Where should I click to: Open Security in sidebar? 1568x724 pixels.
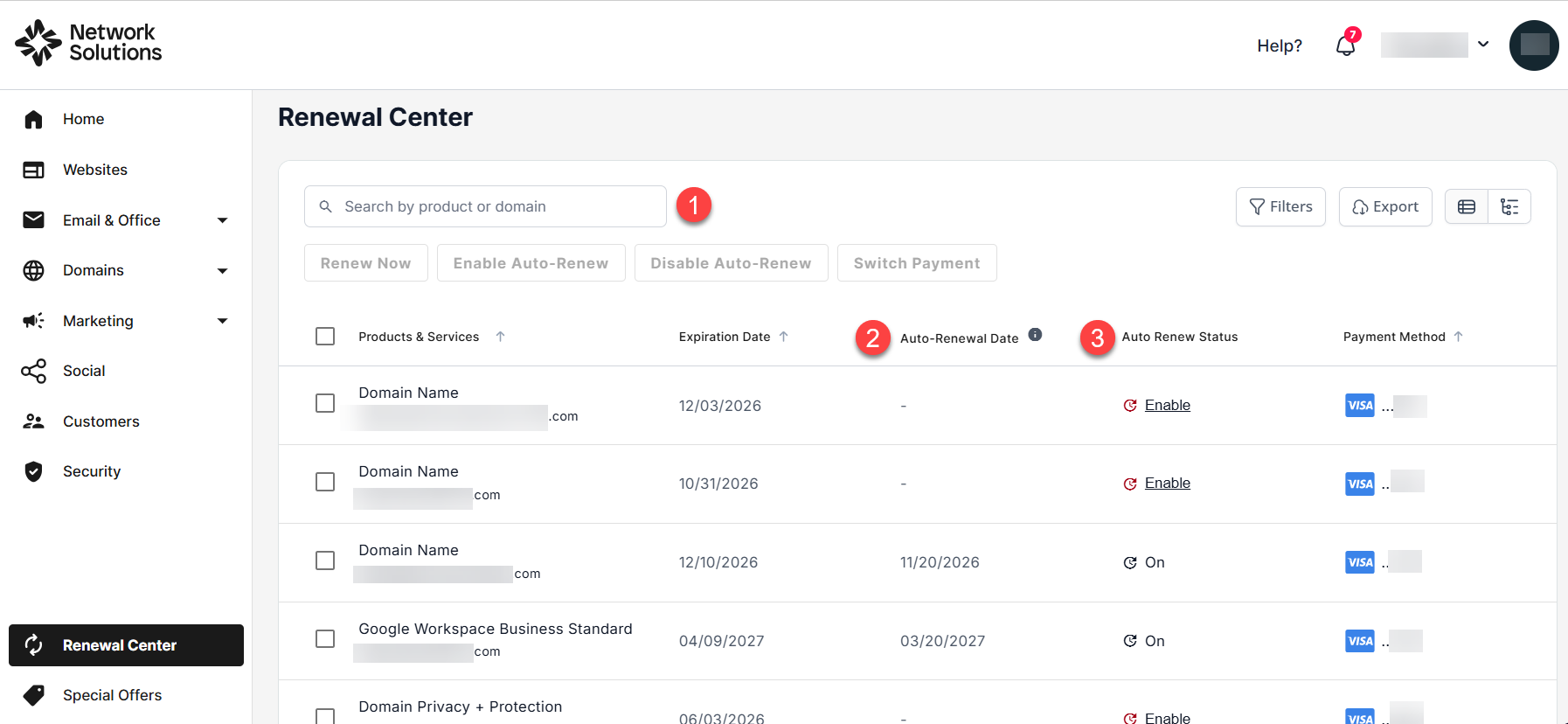(x=92, y=471)
